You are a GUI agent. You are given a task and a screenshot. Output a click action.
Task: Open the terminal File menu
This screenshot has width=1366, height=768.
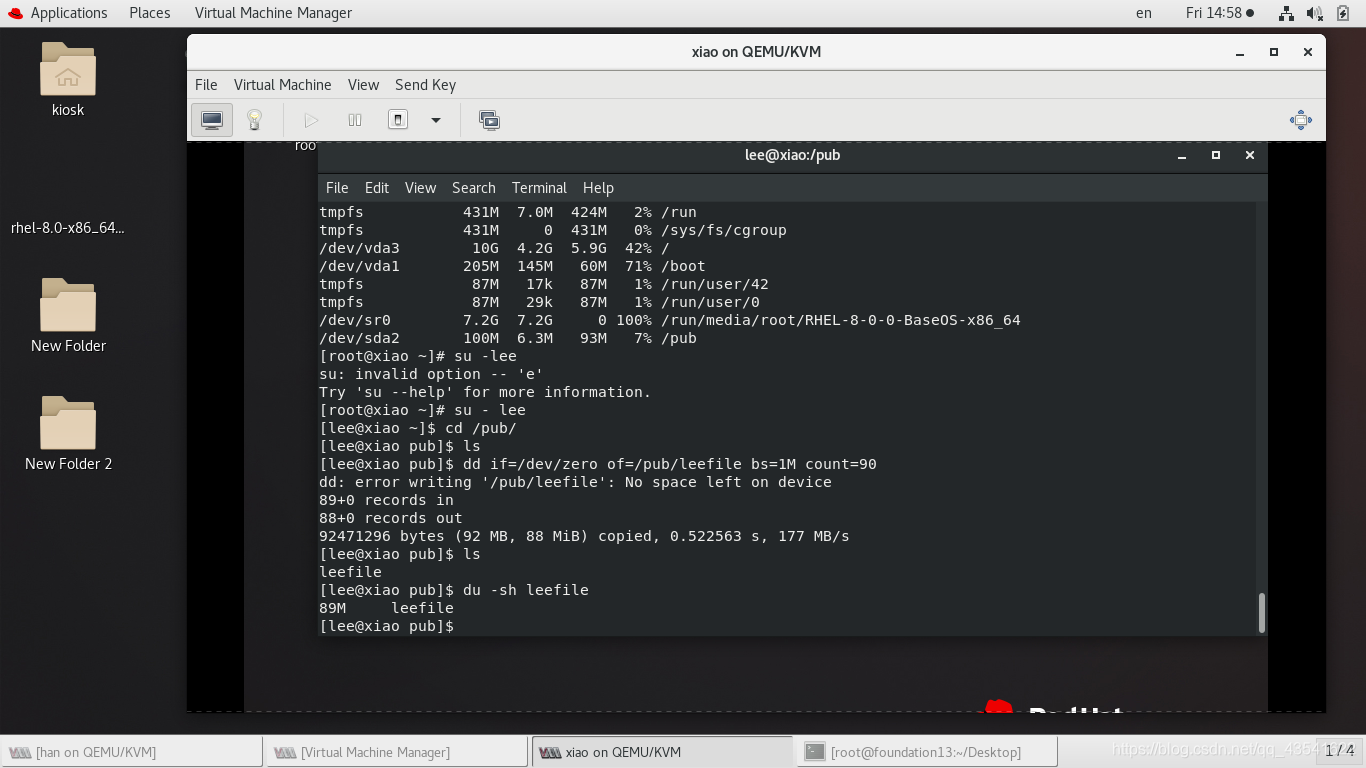point(337,188)
